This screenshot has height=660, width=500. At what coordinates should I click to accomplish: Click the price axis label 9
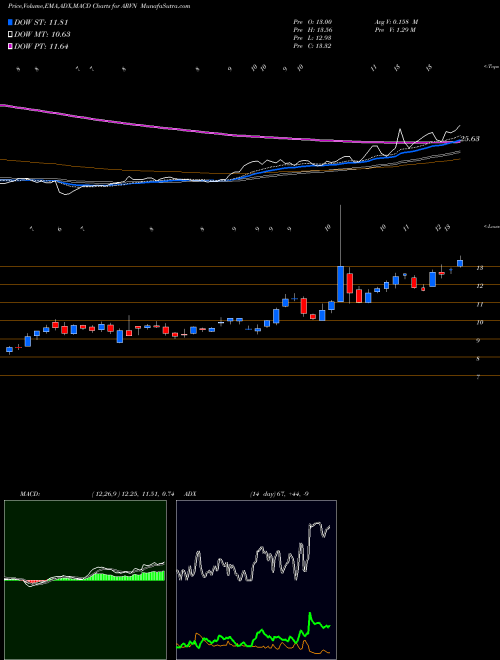[478, 341]
